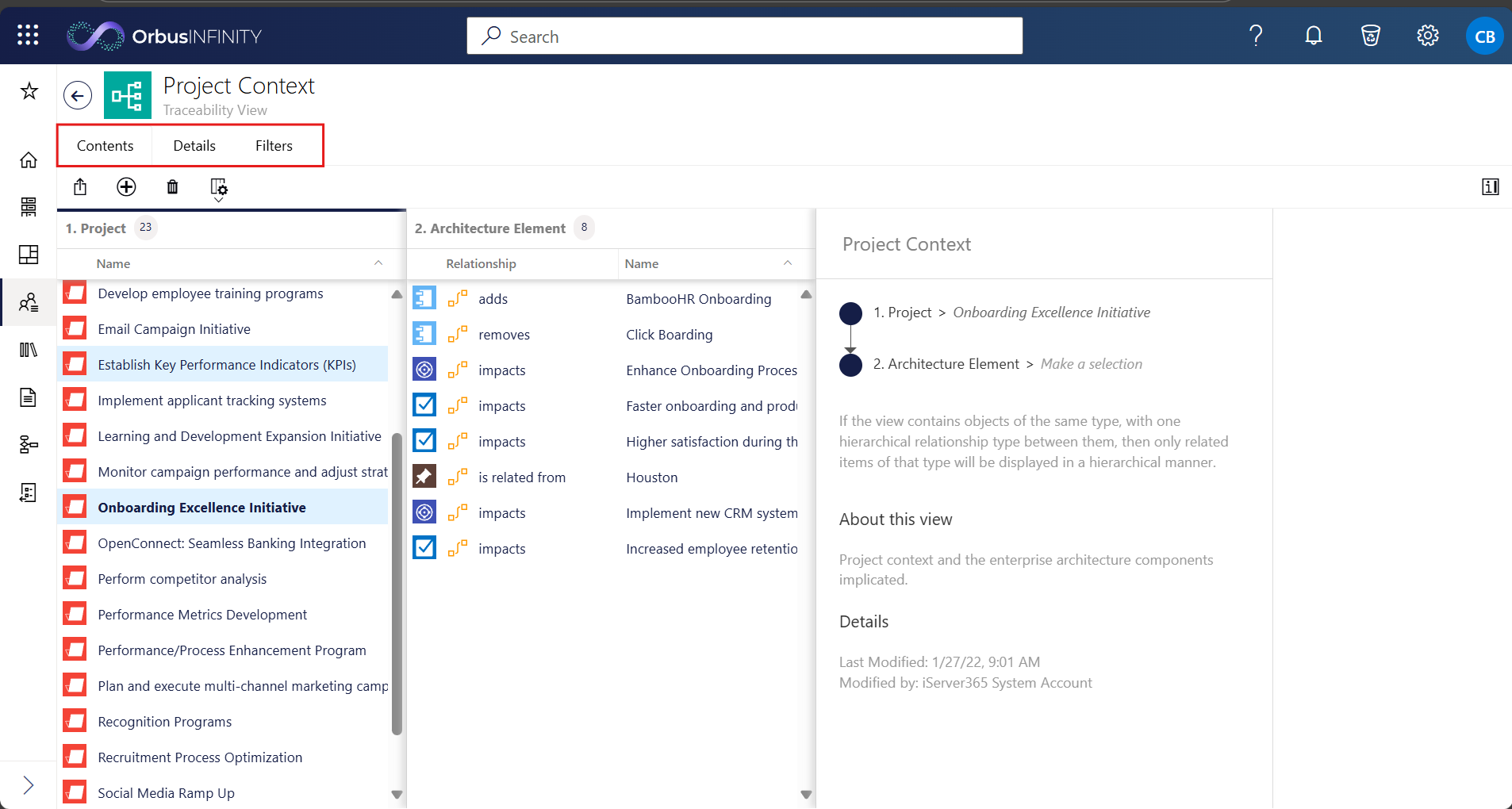Select 'Performance Metrics Development' row
The image size is (1512, 809).
click(x=223, y=615)
